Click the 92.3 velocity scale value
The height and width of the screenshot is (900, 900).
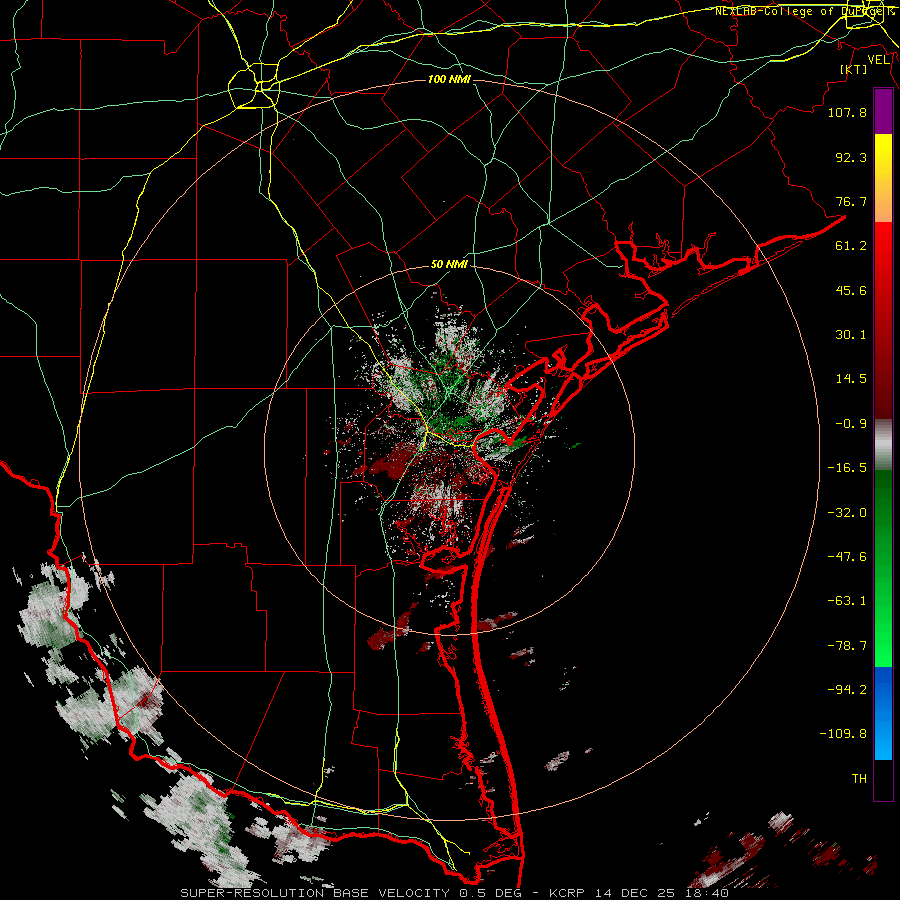coord(851,157)
